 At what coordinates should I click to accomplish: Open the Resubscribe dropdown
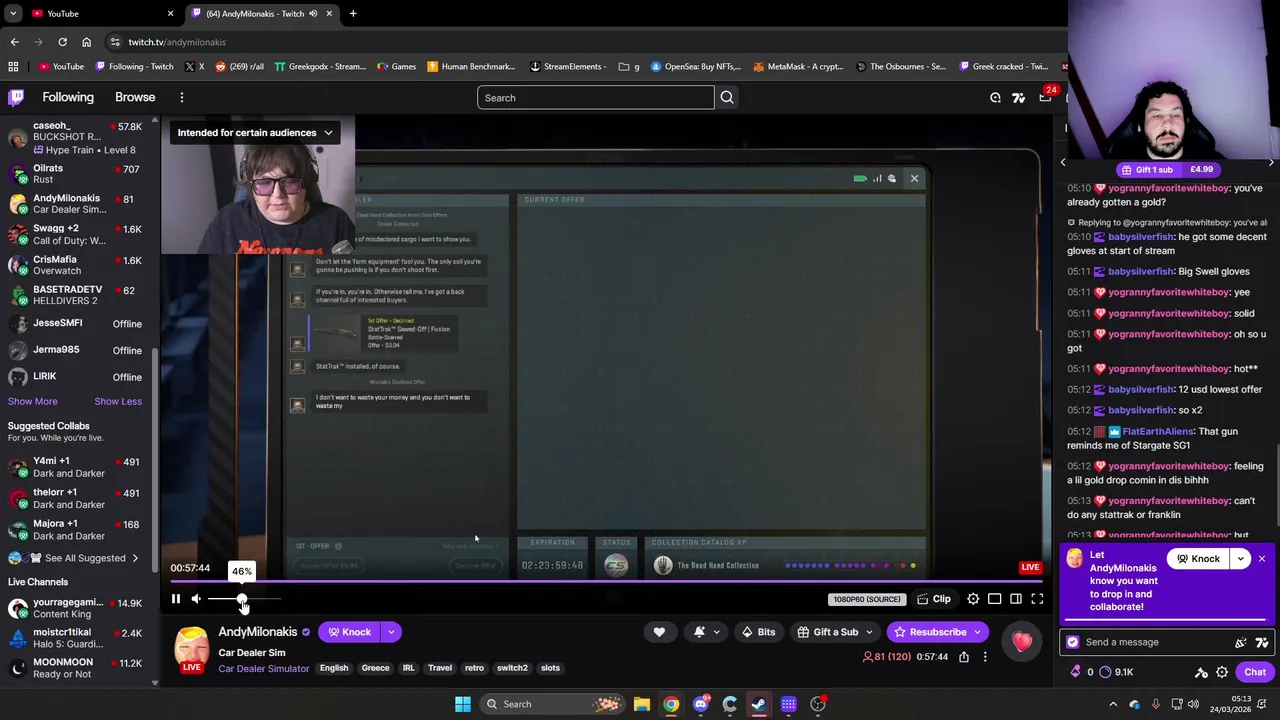pos(937,632)
